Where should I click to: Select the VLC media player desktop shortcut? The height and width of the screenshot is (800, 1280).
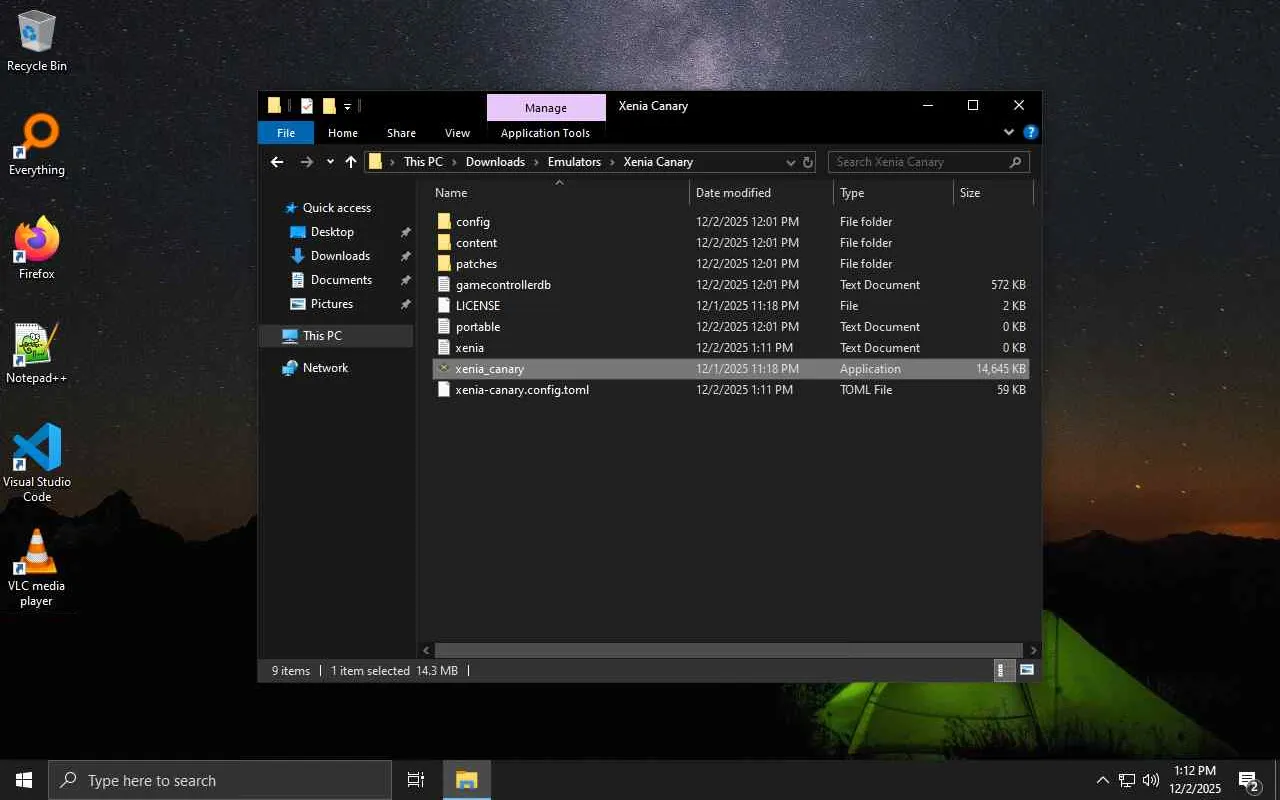(x=37, y=568)
